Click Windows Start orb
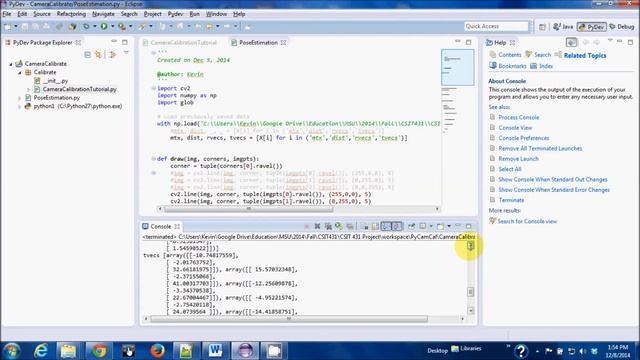 pyautogui.click(x=11, y=351)
